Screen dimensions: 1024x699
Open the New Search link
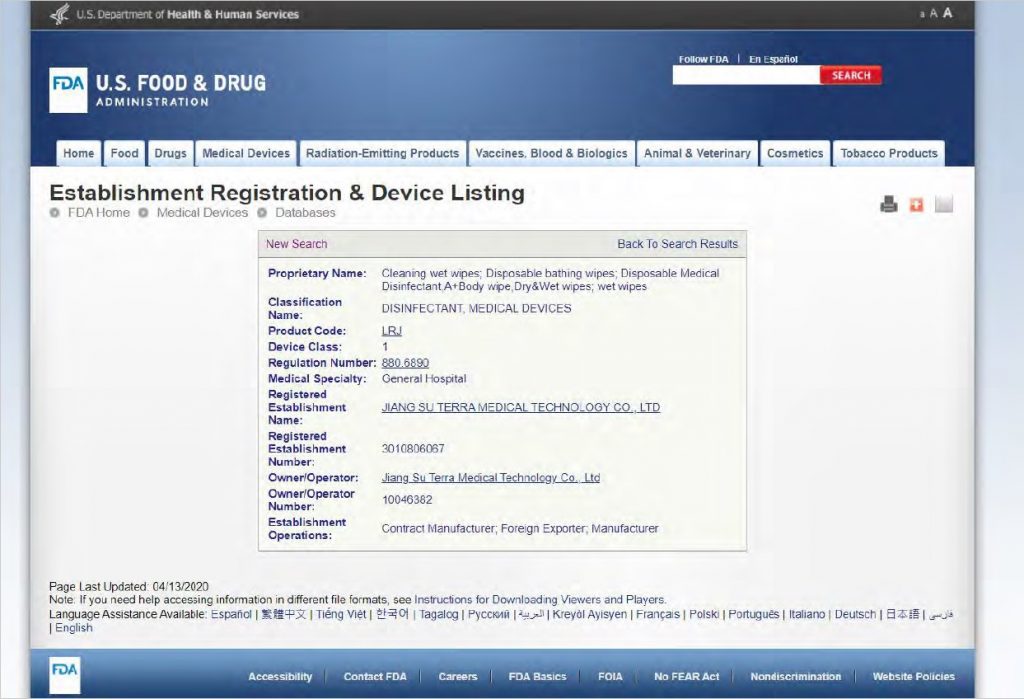tap(296, 244)
